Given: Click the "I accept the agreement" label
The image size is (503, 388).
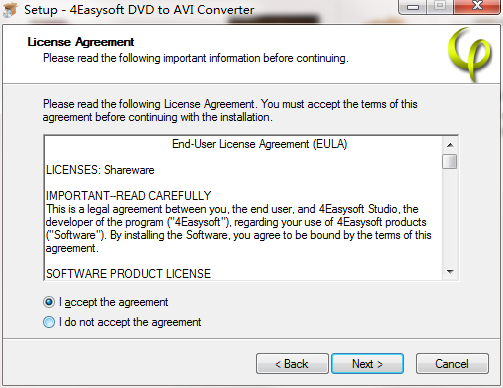Looking at the screenshot, I should (x=113, y=302).
